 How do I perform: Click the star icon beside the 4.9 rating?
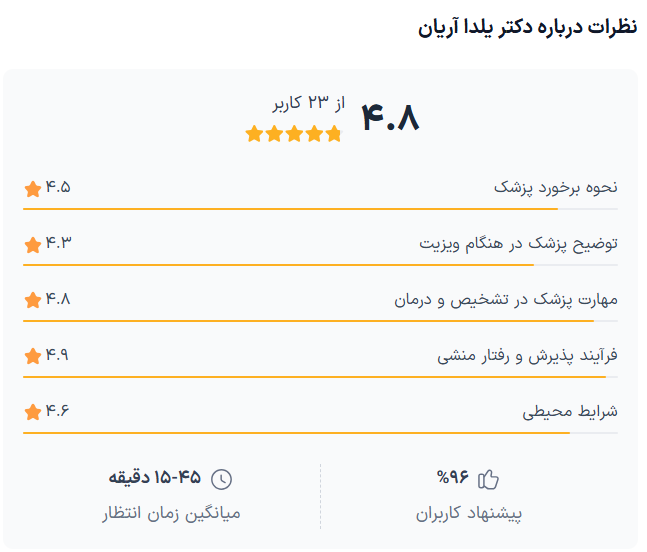32,356
